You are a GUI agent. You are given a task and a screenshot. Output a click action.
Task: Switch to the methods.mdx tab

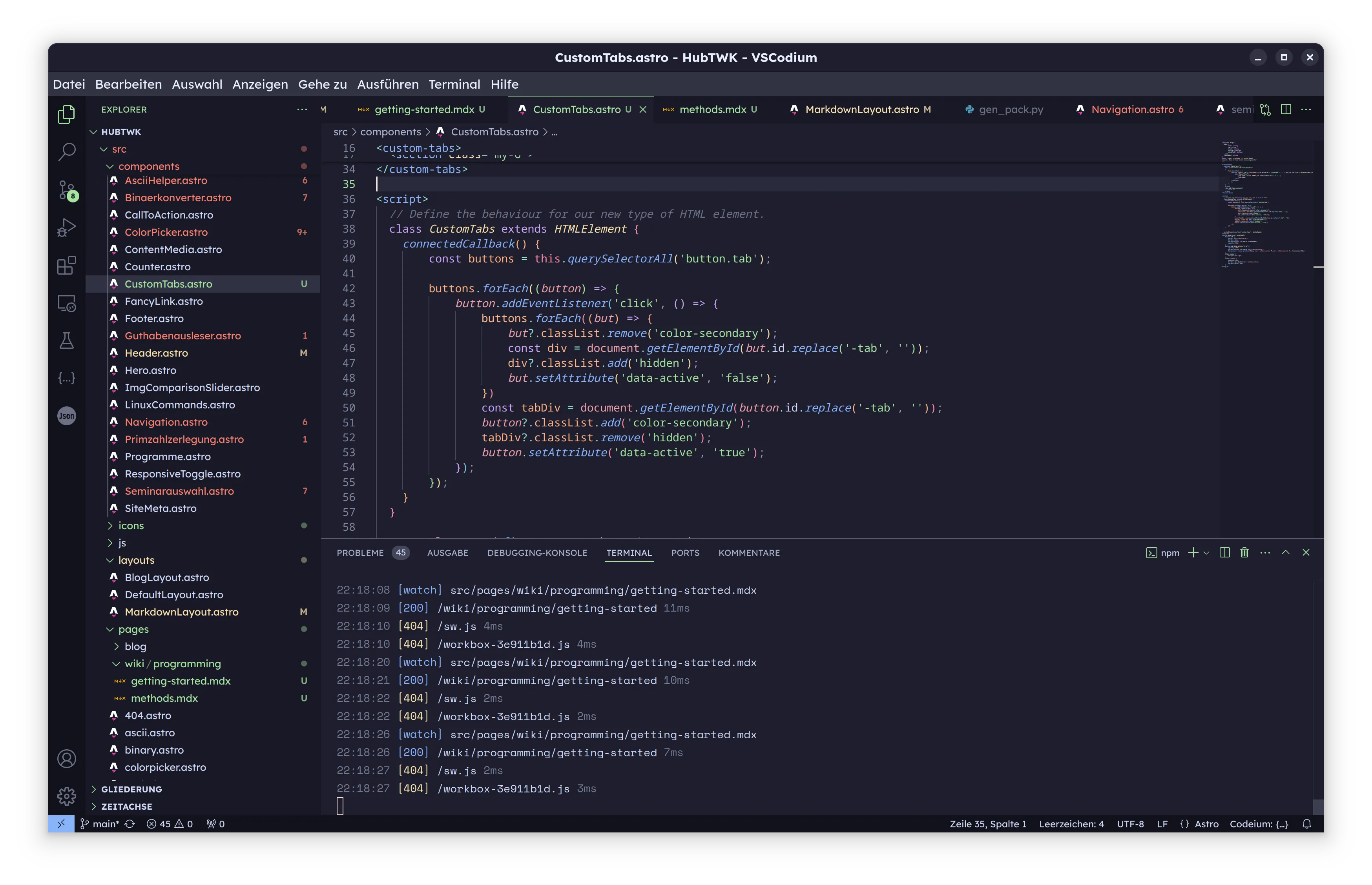click(x=713, y=109)
